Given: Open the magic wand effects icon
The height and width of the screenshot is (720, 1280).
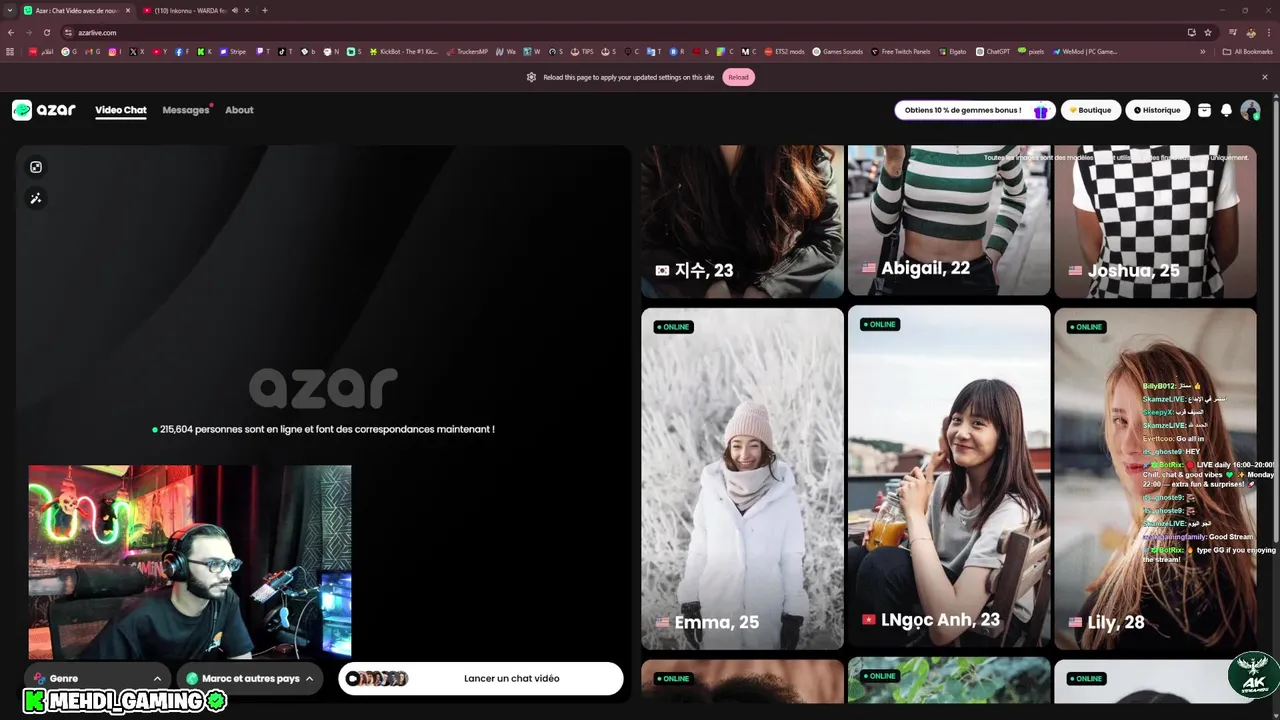Looking at the screenshot, I should pos(36,198).
